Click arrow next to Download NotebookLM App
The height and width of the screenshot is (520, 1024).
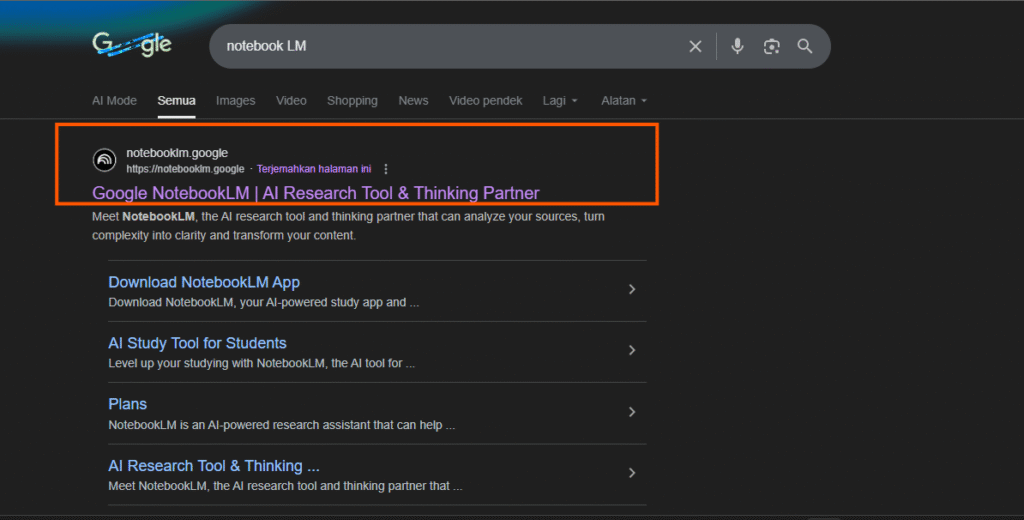[631, 290]
